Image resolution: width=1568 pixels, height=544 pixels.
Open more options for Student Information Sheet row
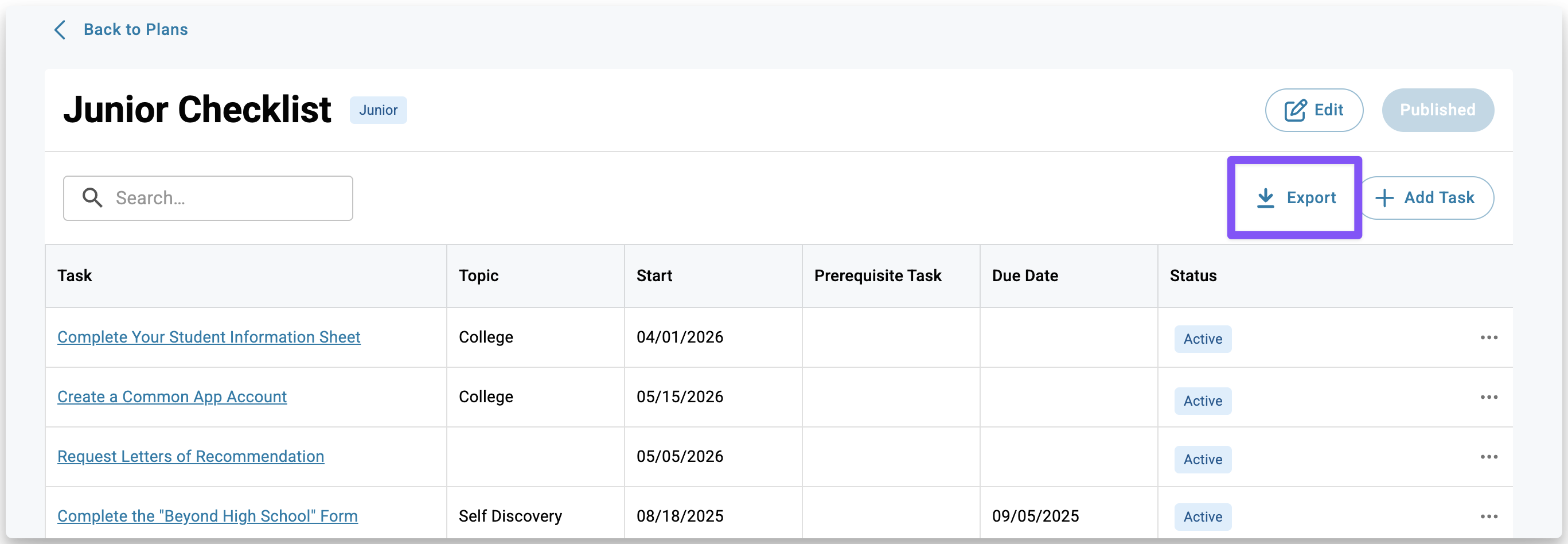(1488, 337)
